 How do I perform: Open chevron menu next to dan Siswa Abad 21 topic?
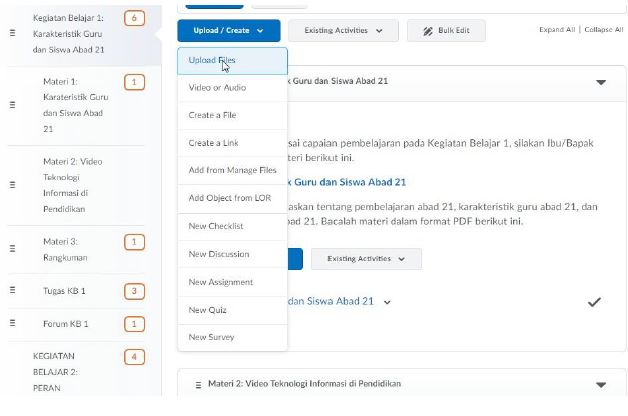point(387,302)
